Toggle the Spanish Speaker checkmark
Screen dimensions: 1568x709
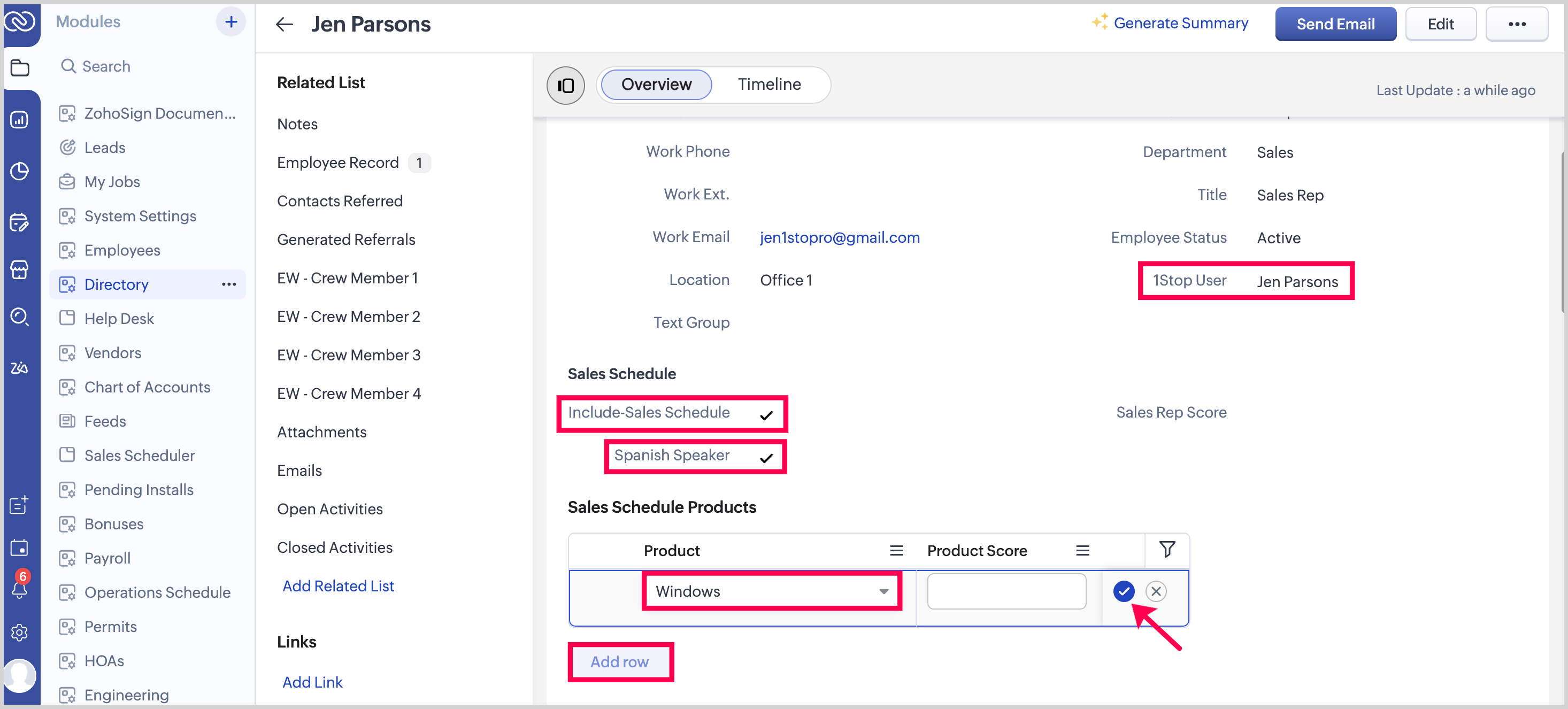(766, 458)
